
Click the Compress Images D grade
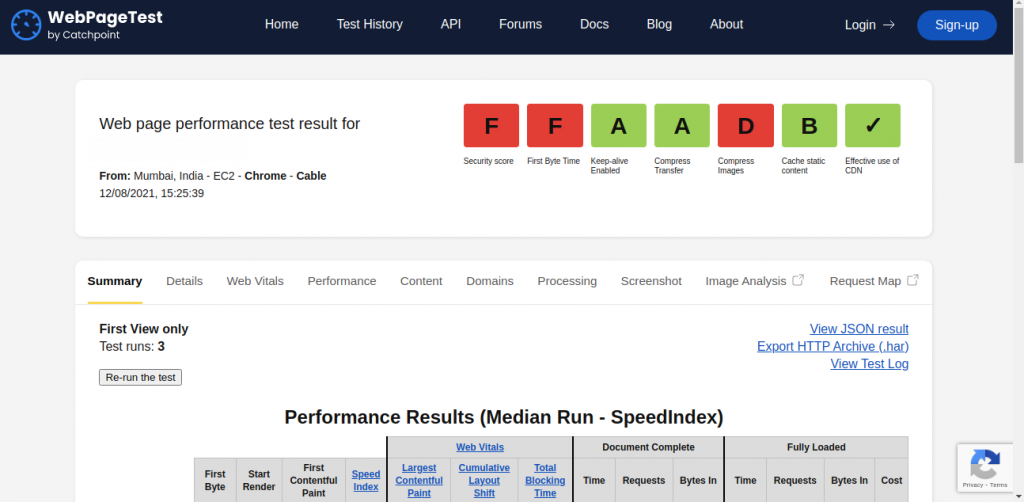point(745,125)
